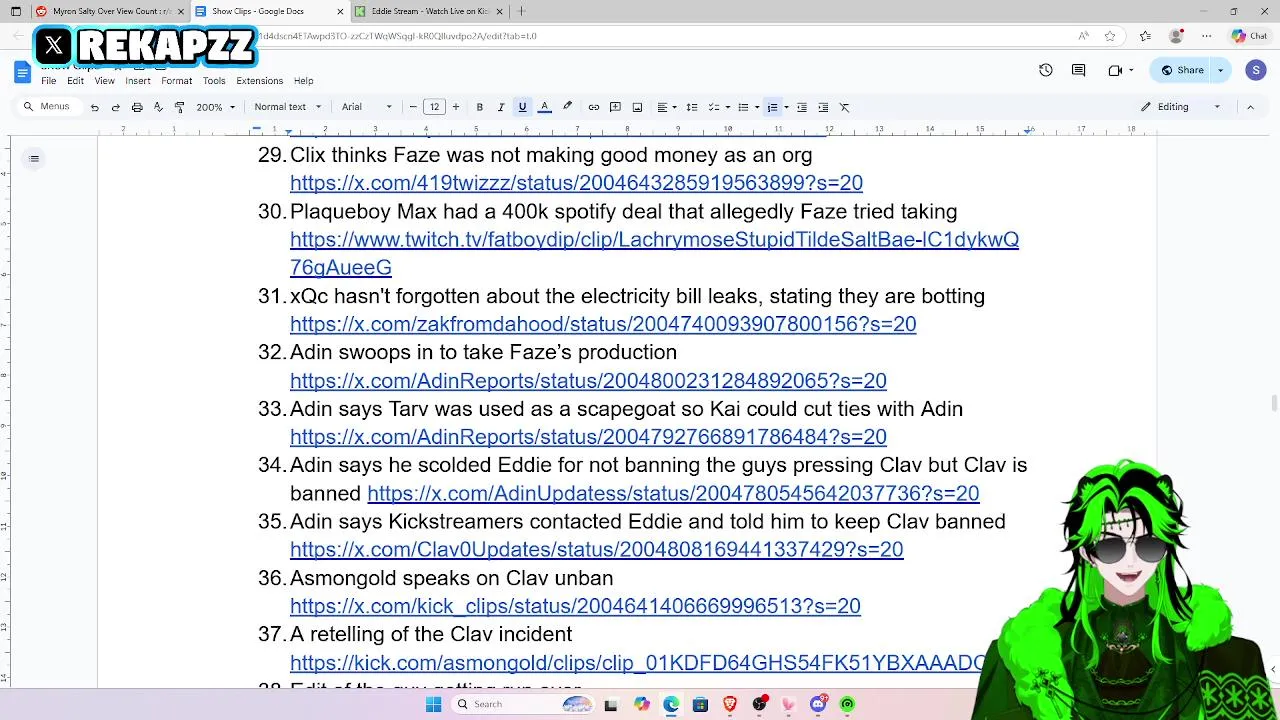1280x720 pixels.
Task: Open the kick_clips status link
Action: click(x=575, y=606)
